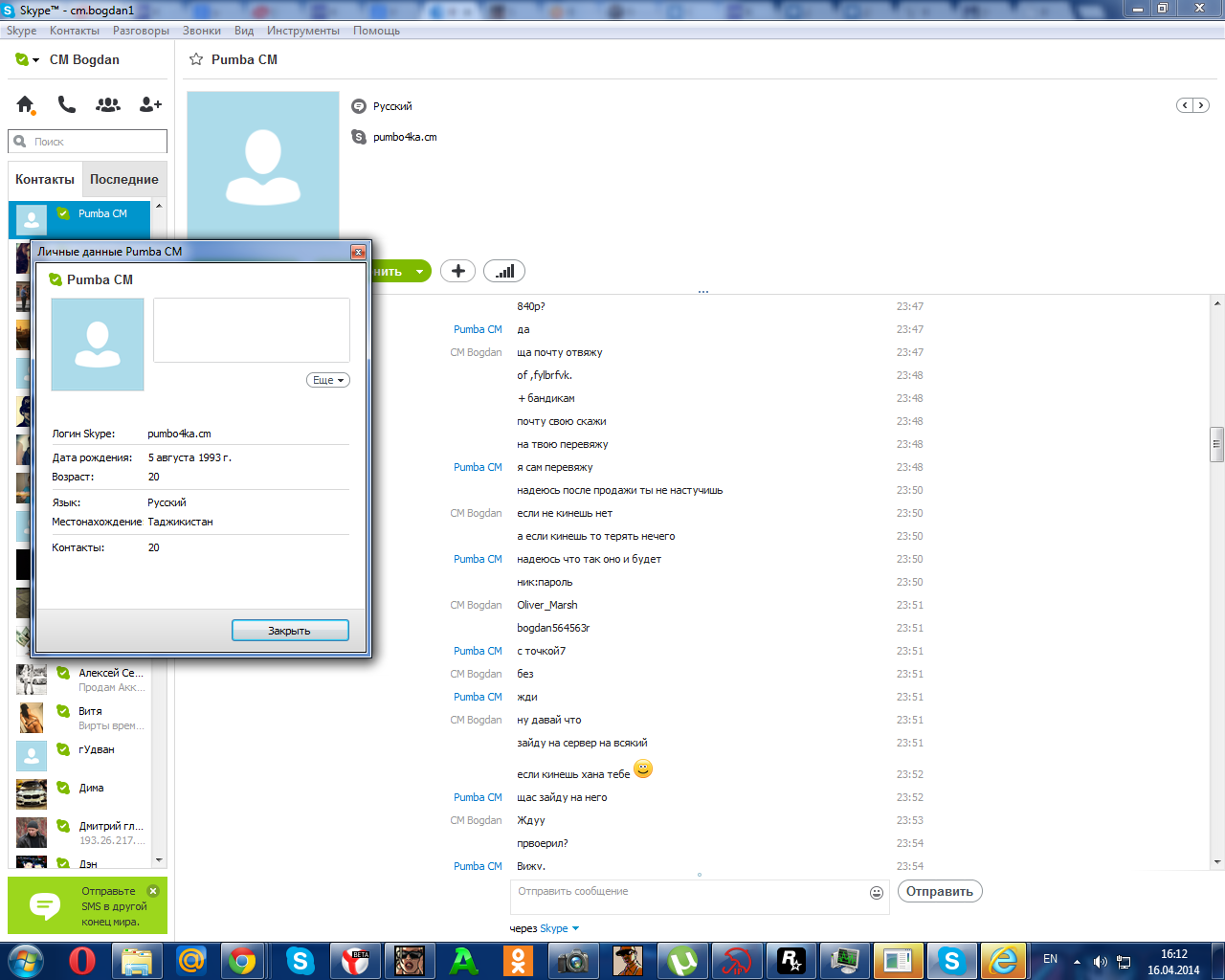Open the Разговоры menu
The image size is (1225, 980).
[141, 31]
